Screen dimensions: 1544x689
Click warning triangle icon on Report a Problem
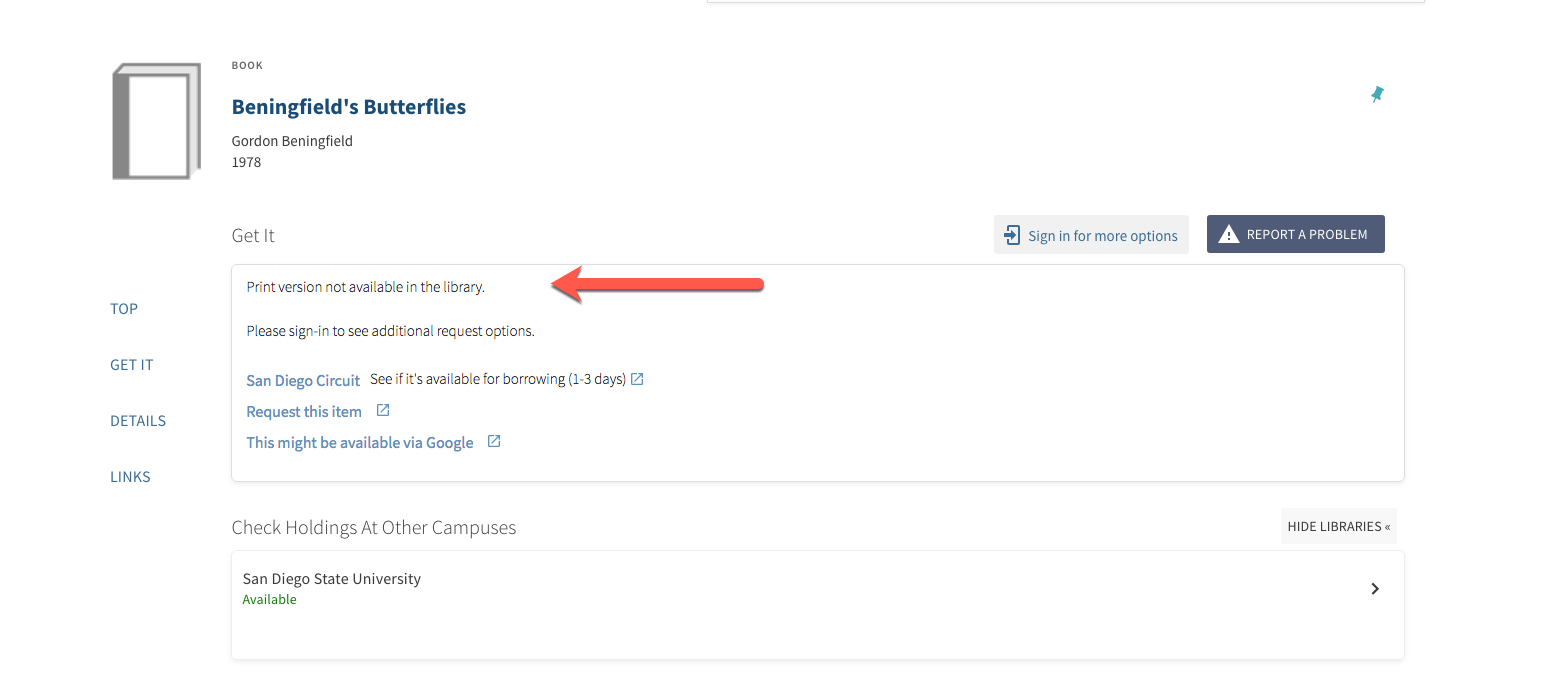click(x=1230, y=234)
